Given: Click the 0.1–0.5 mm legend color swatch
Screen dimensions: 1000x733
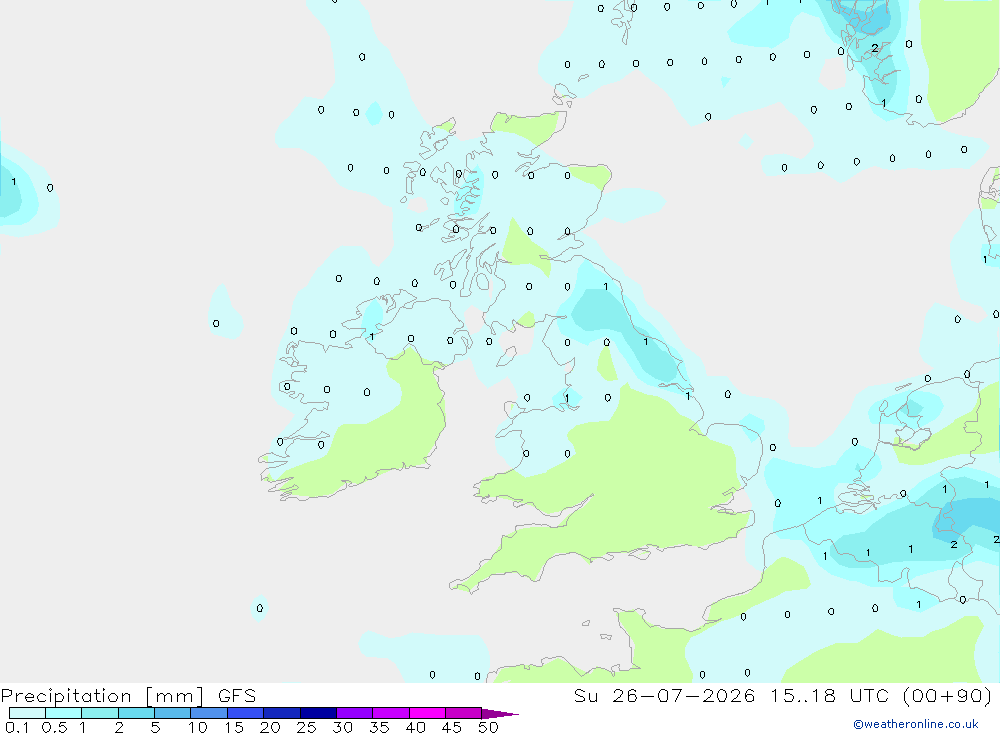Looking at the screenshot, I should [x=27, y=713].
